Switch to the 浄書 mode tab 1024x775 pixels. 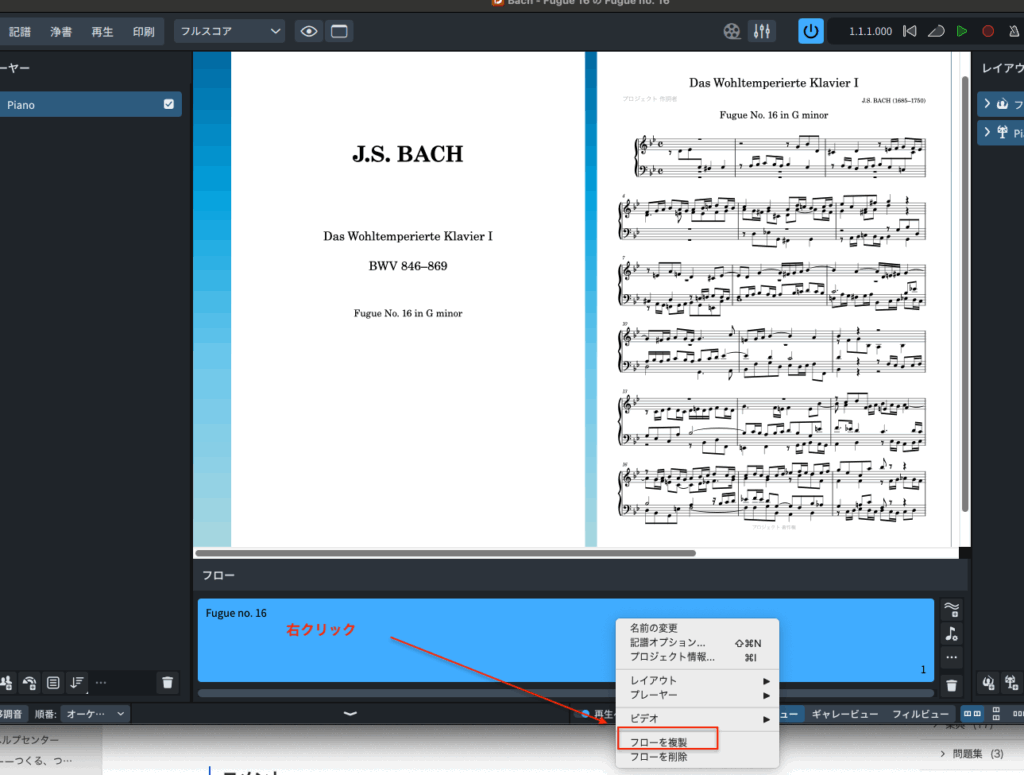[x=61, y=31]
